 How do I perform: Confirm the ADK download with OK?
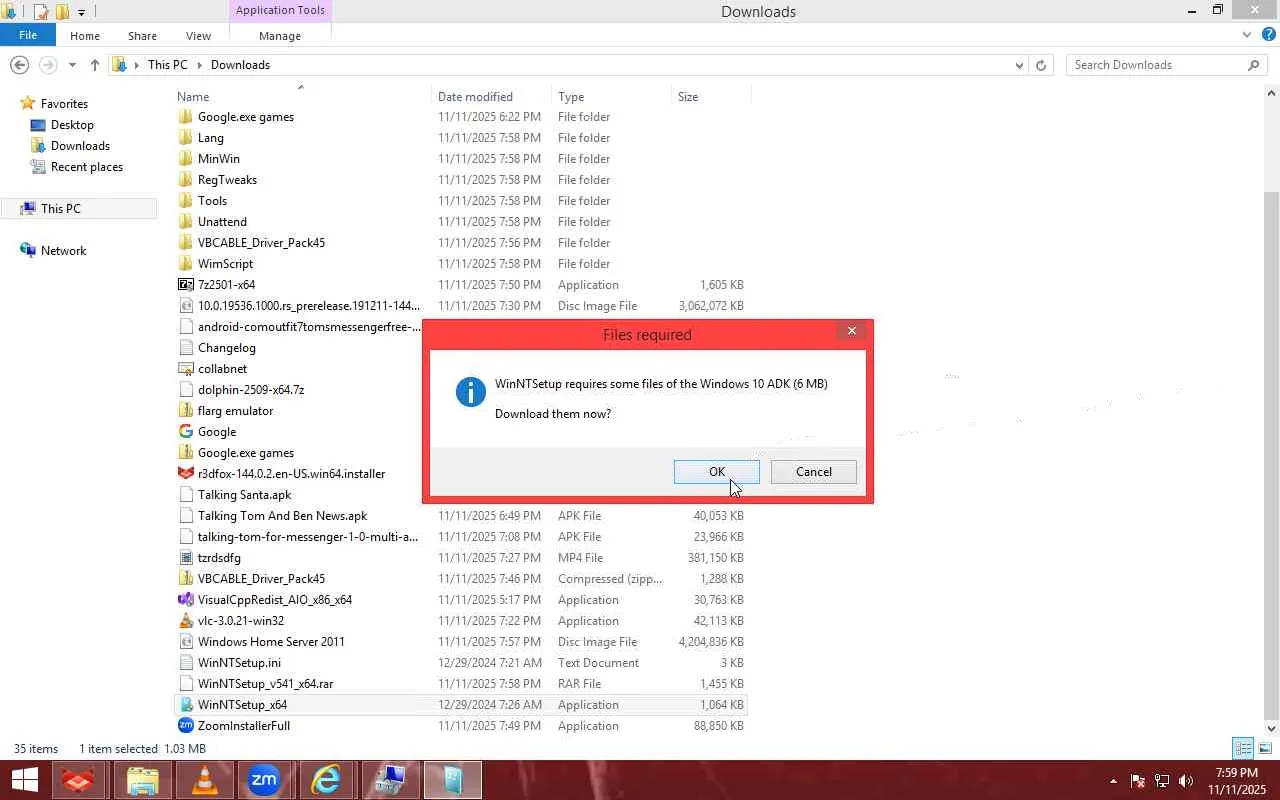click(x=717, y=472)
